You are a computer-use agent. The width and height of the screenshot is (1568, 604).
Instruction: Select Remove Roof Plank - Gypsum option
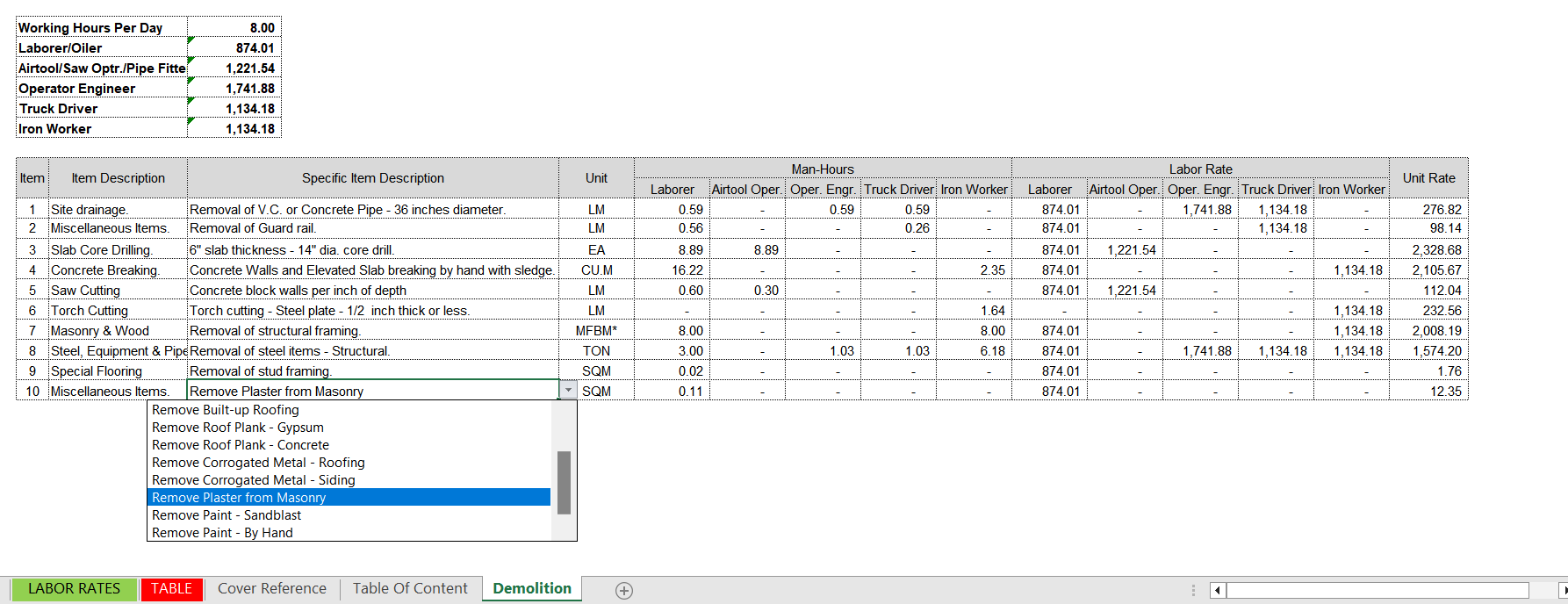[237, 428]
